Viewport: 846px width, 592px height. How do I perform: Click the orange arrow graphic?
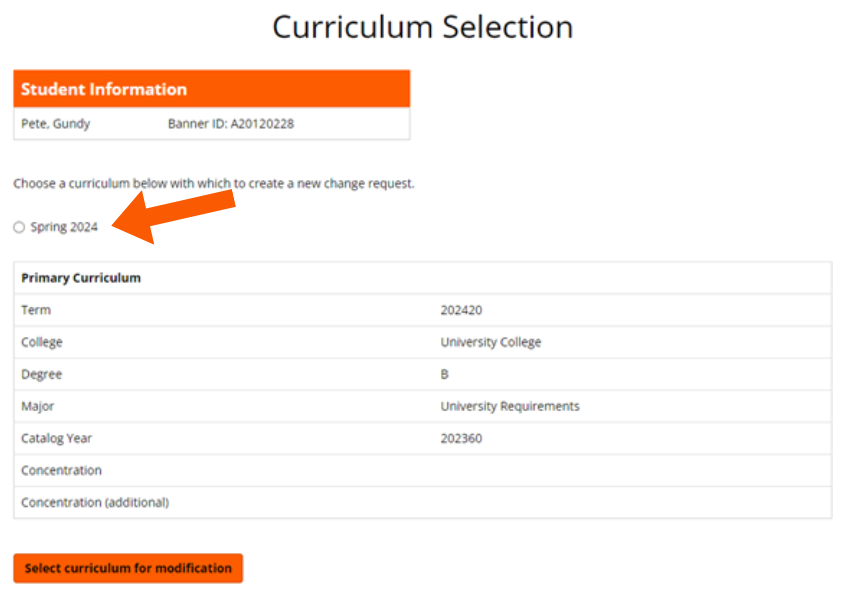(x=172, y=217)
